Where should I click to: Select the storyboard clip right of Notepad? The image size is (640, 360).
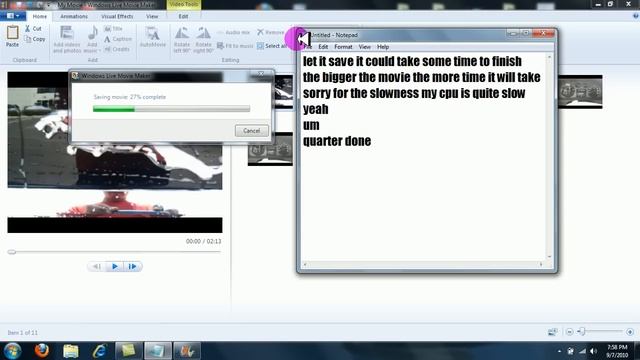click(x=580, y=92)
